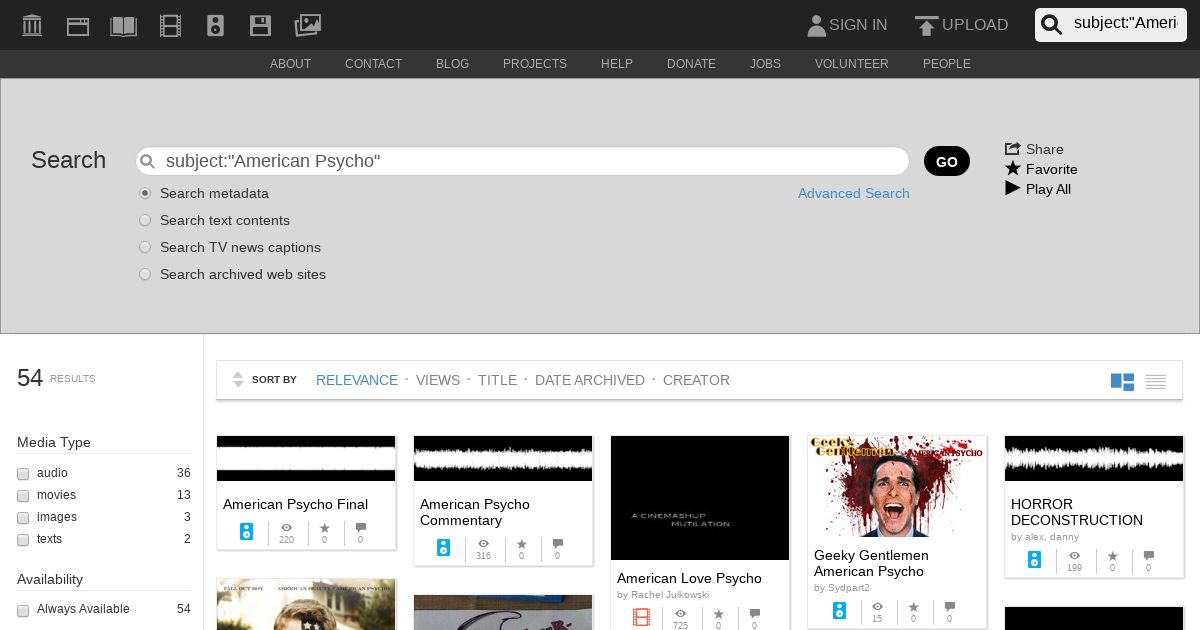The width and height of the screenshot is (1200, 630).
Task: Open the PROJECTS menu item
Action: (x=535, y=64)
